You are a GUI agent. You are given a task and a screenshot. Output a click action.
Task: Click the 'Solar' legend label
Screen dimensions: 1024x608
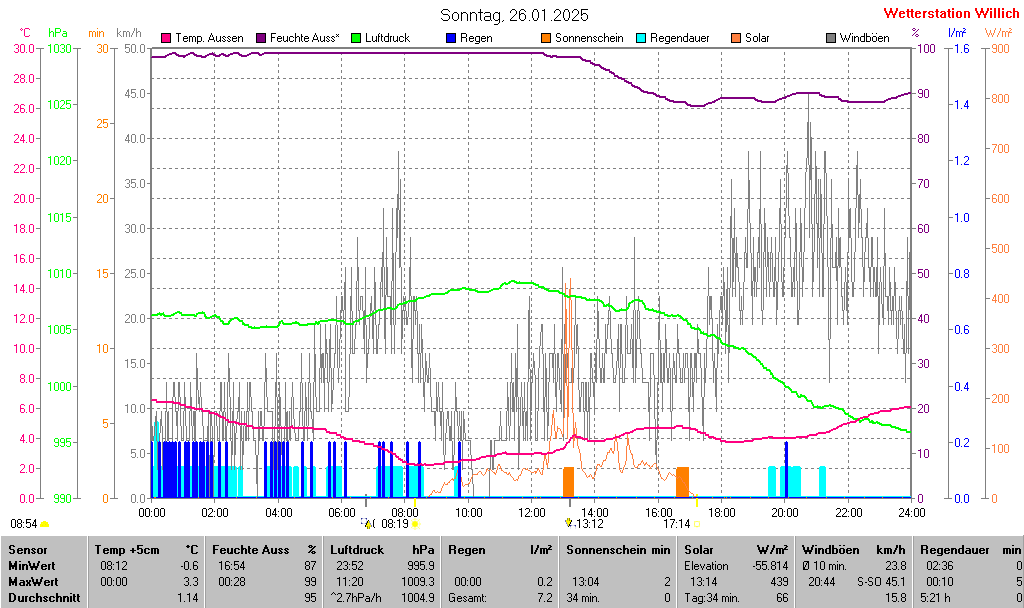pyautogui.click(x=757, y=38)
